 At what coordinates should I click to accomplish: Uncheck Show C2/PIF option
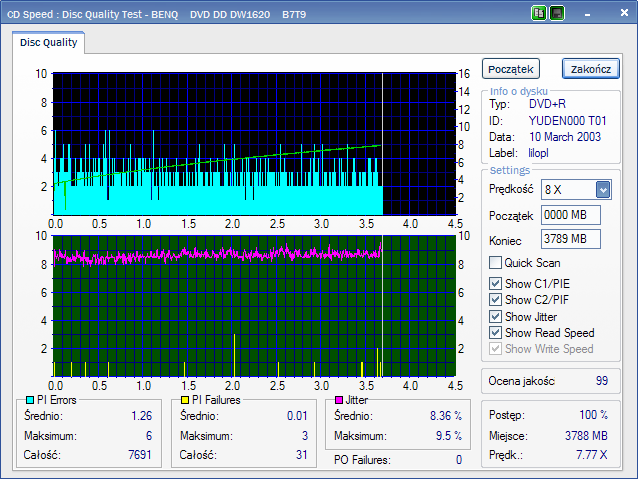click(x=495, y=300)
